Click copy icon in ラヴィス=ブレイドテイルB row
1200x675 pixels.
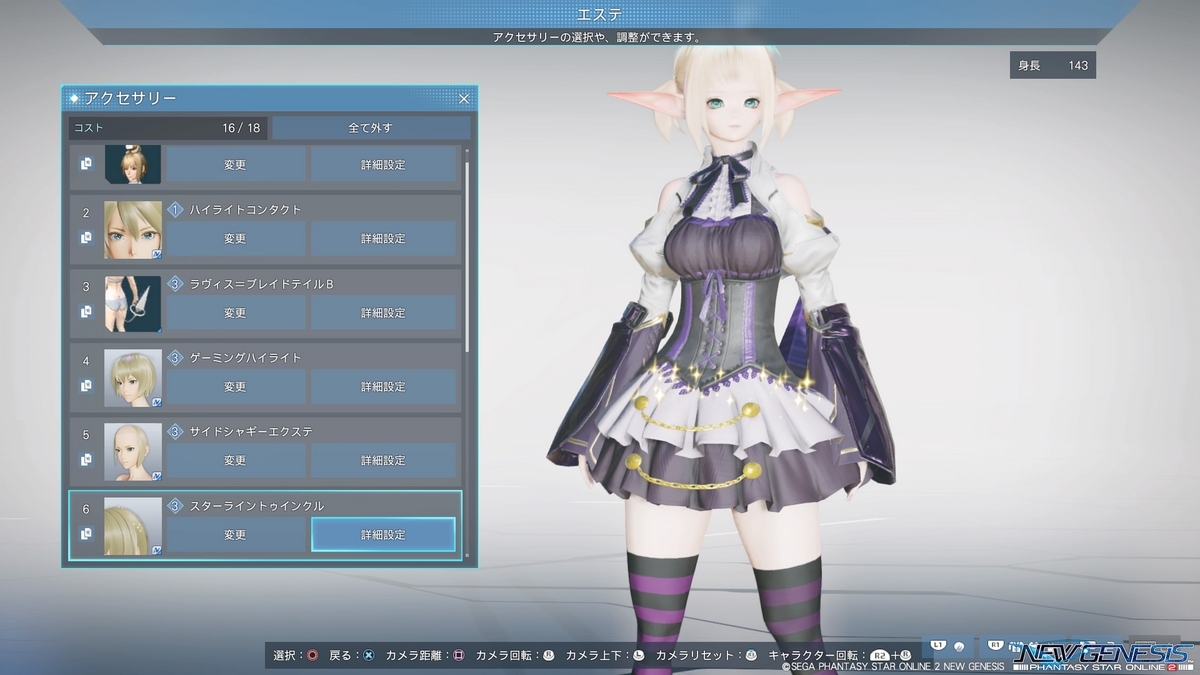86,312
